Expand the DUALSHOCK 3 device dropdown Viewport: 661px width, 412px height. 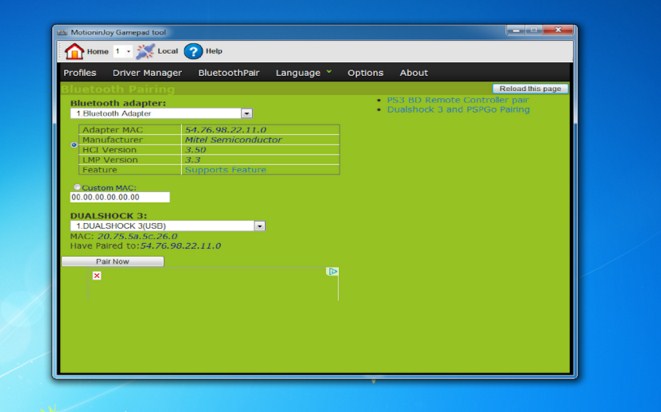point(260,226)
